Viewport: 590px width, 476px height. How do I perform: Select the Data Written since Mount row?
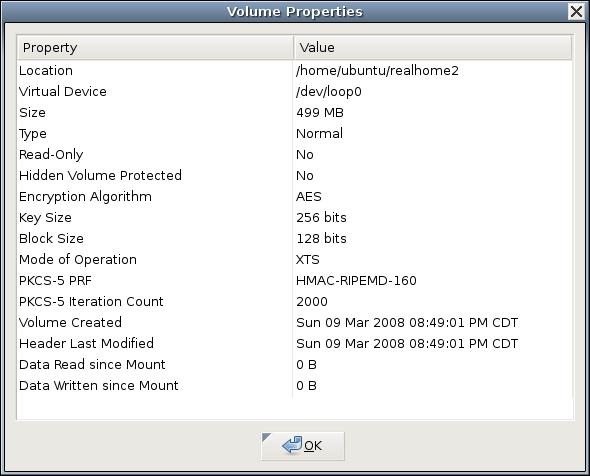[295, 386]
